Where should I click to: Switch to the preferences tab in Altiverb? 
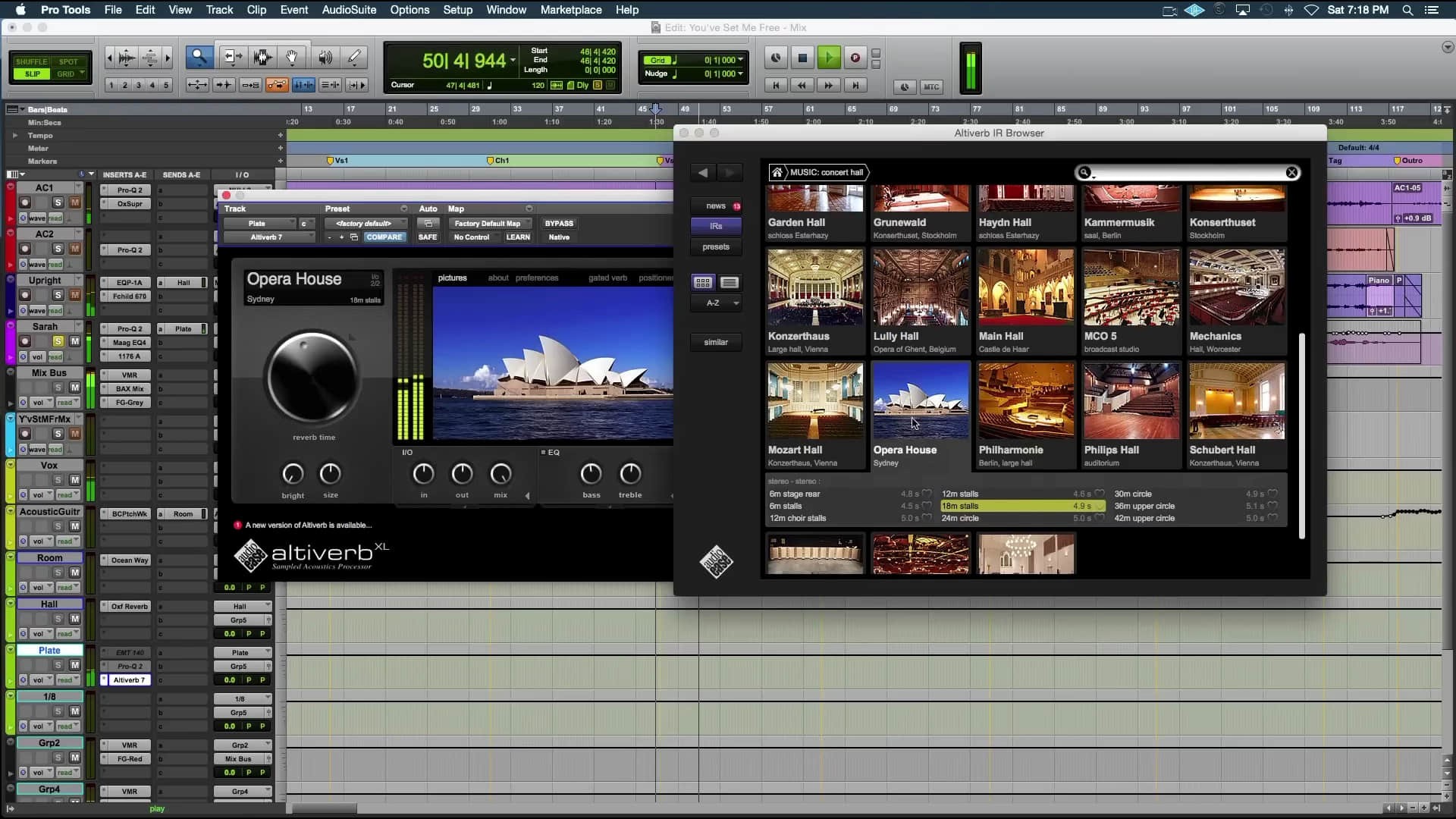coord(537,278)
